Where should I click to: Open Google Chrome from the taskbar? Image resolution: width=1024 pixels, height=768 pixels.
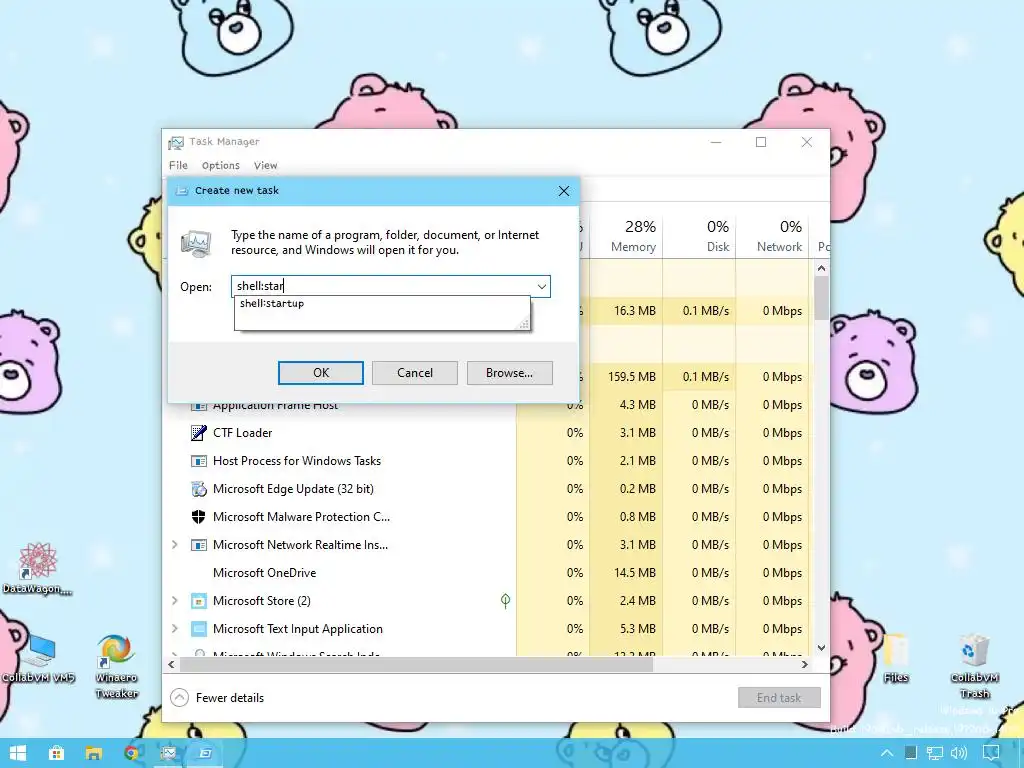131,753
